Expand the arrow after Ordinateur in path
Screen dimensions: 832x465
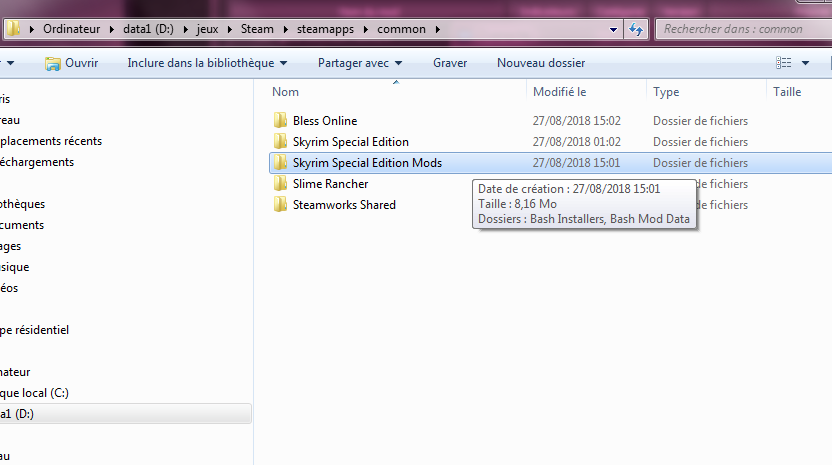[112, 29]
